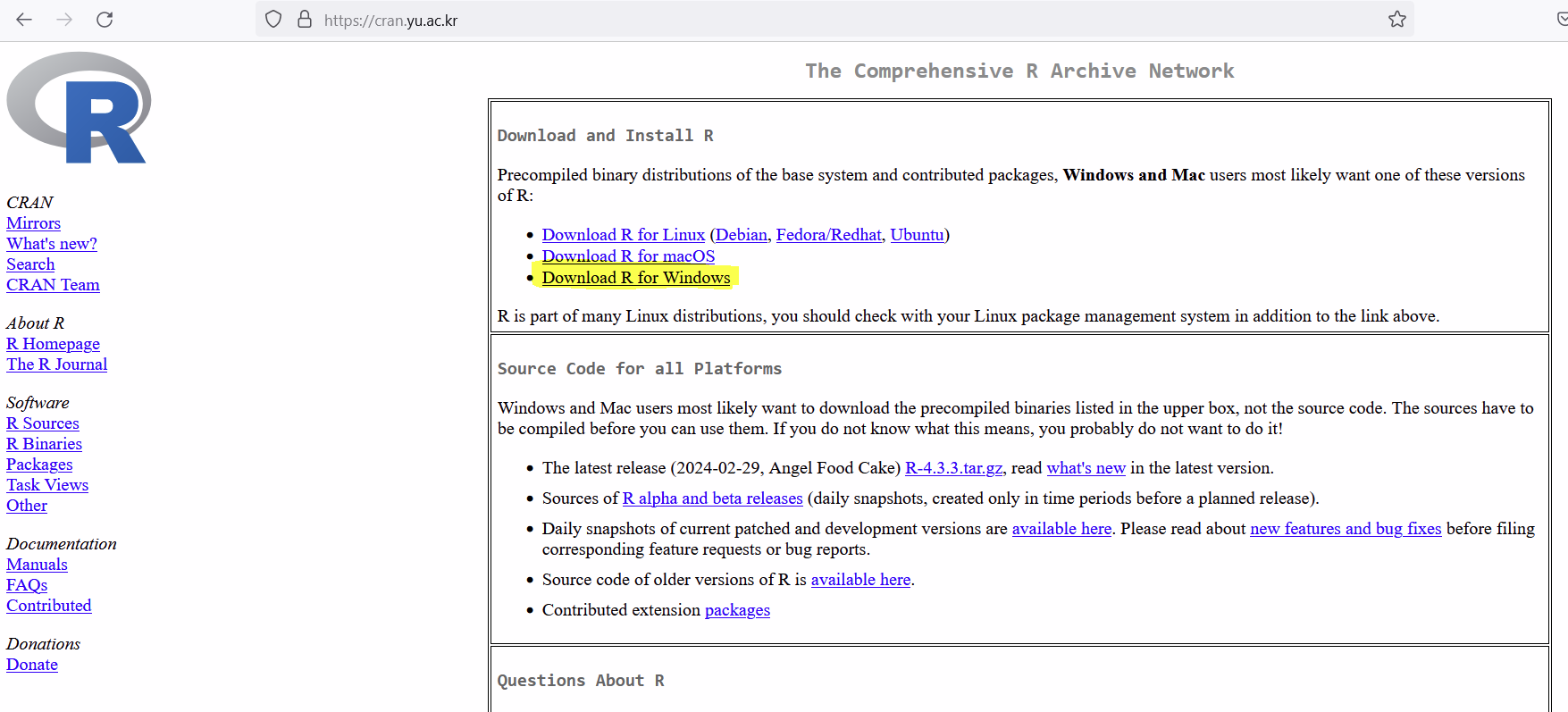Screen dimensions: 1568x712
Task: Open the Other link under Software
Action: tap(27, 506)
